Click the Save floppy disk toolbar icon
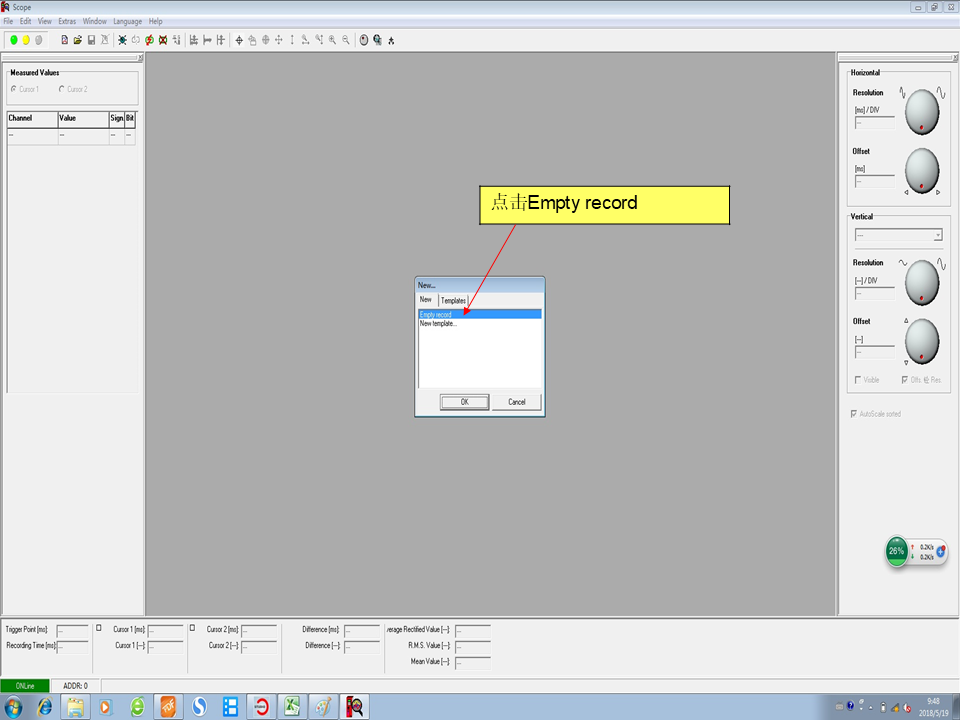Screen dimensions: 960x720 (x=91, y=40)
